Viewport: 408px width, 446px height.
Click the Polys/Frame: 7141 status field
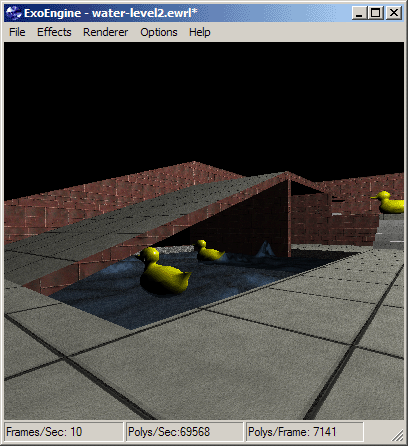(304, 432)
